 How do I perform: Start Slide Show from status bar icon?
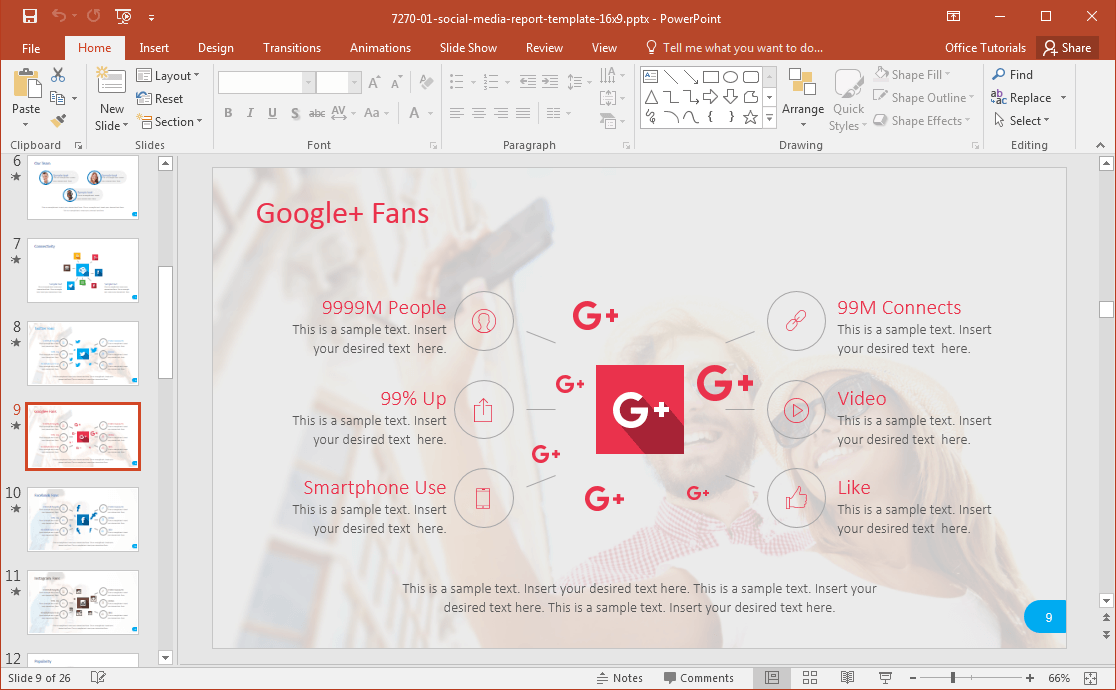tap(885, 678)
